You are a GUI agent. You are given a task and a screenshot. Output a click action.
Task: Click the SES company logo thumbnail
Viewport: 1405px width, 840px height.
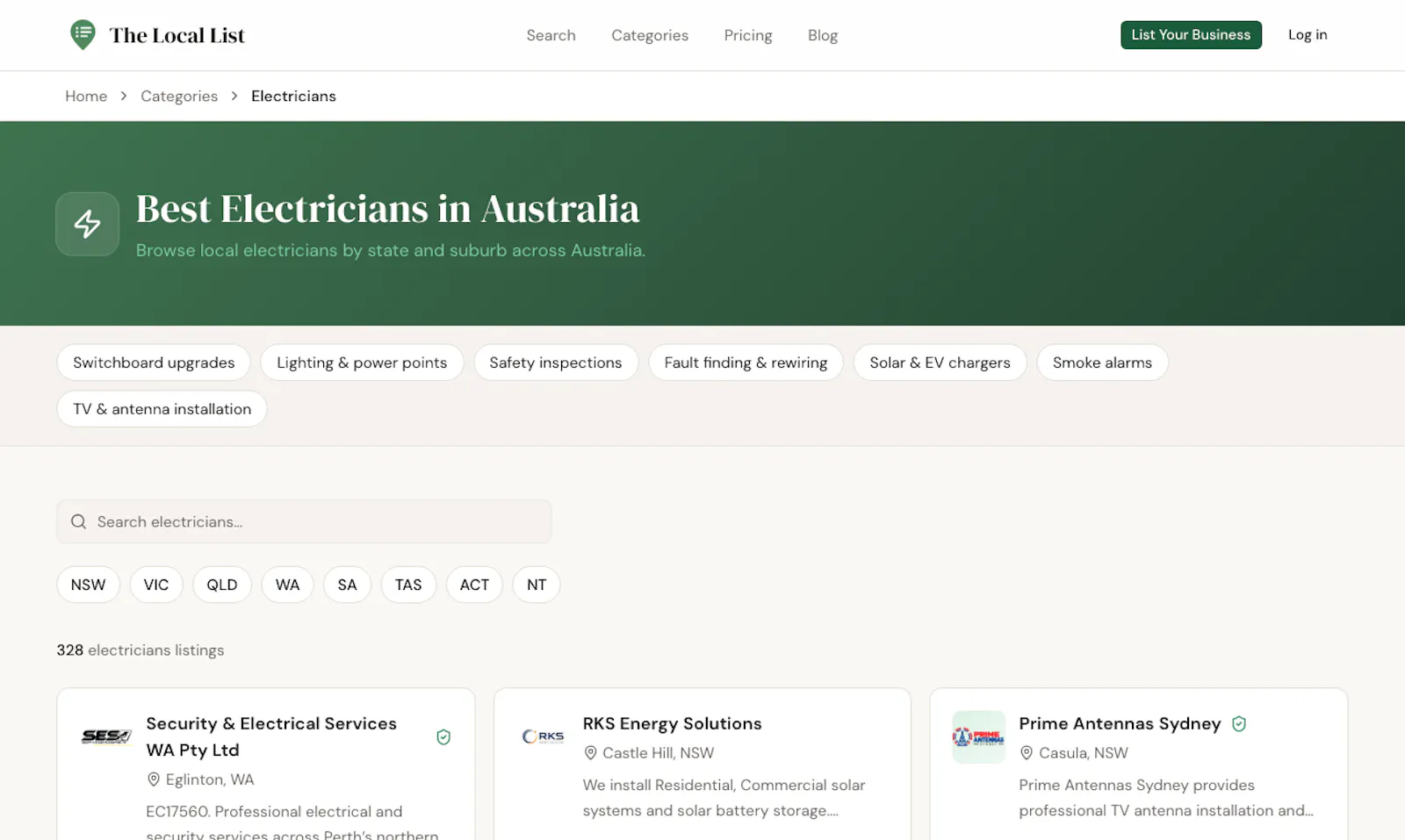click(106, 736)
